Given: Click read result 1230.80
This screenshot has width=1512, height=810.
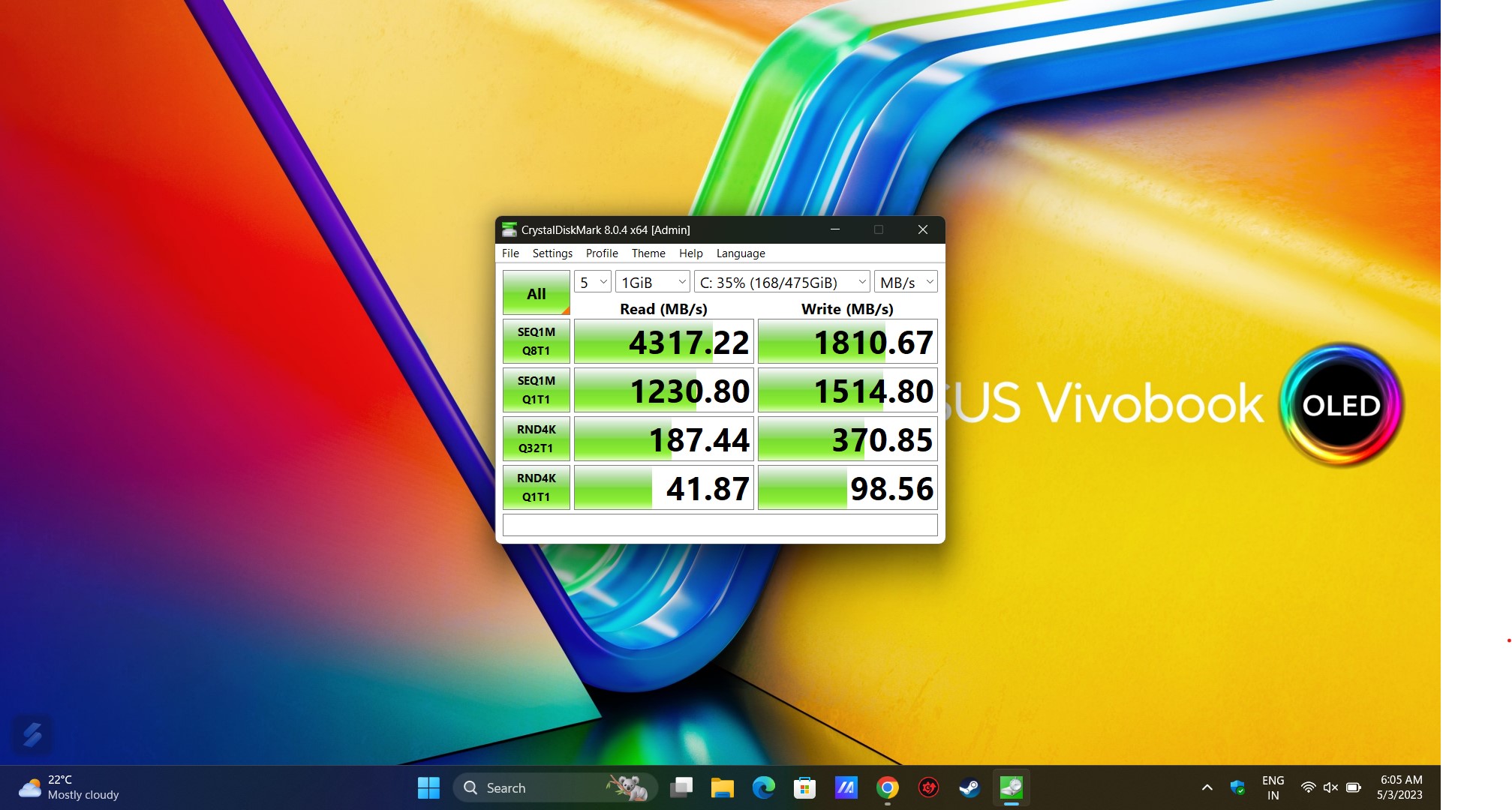Looking at the screenshot, I should coord(664,390).
